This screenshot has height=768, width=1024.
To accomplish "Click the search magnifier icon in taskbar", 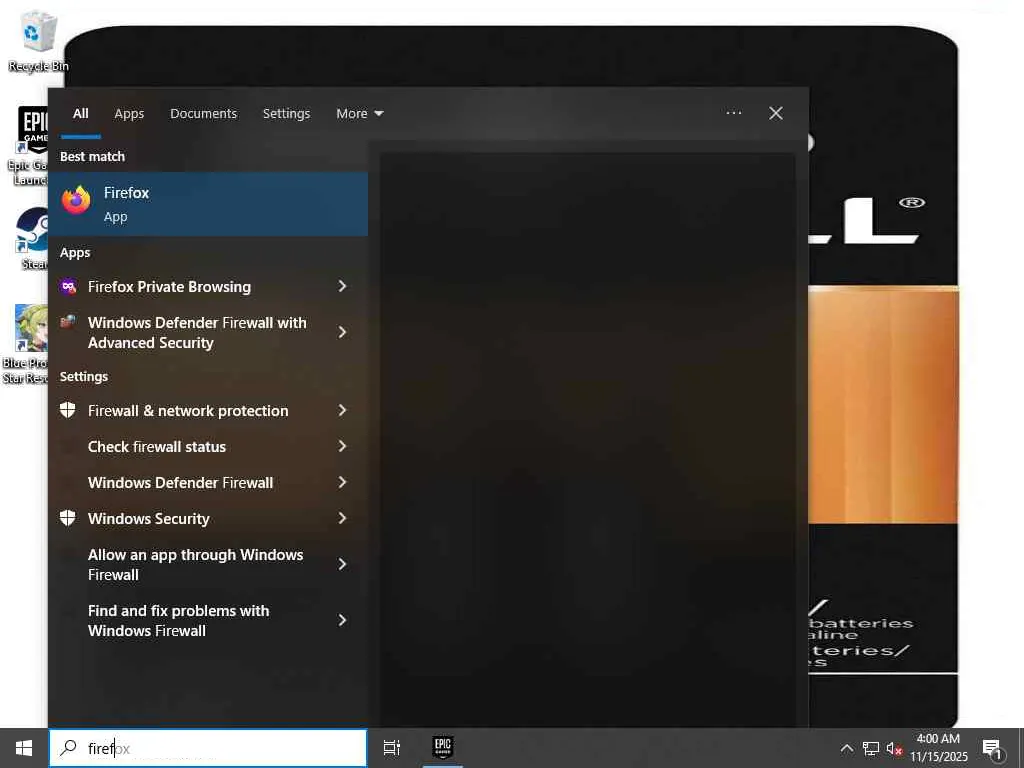I will (68, 748).
